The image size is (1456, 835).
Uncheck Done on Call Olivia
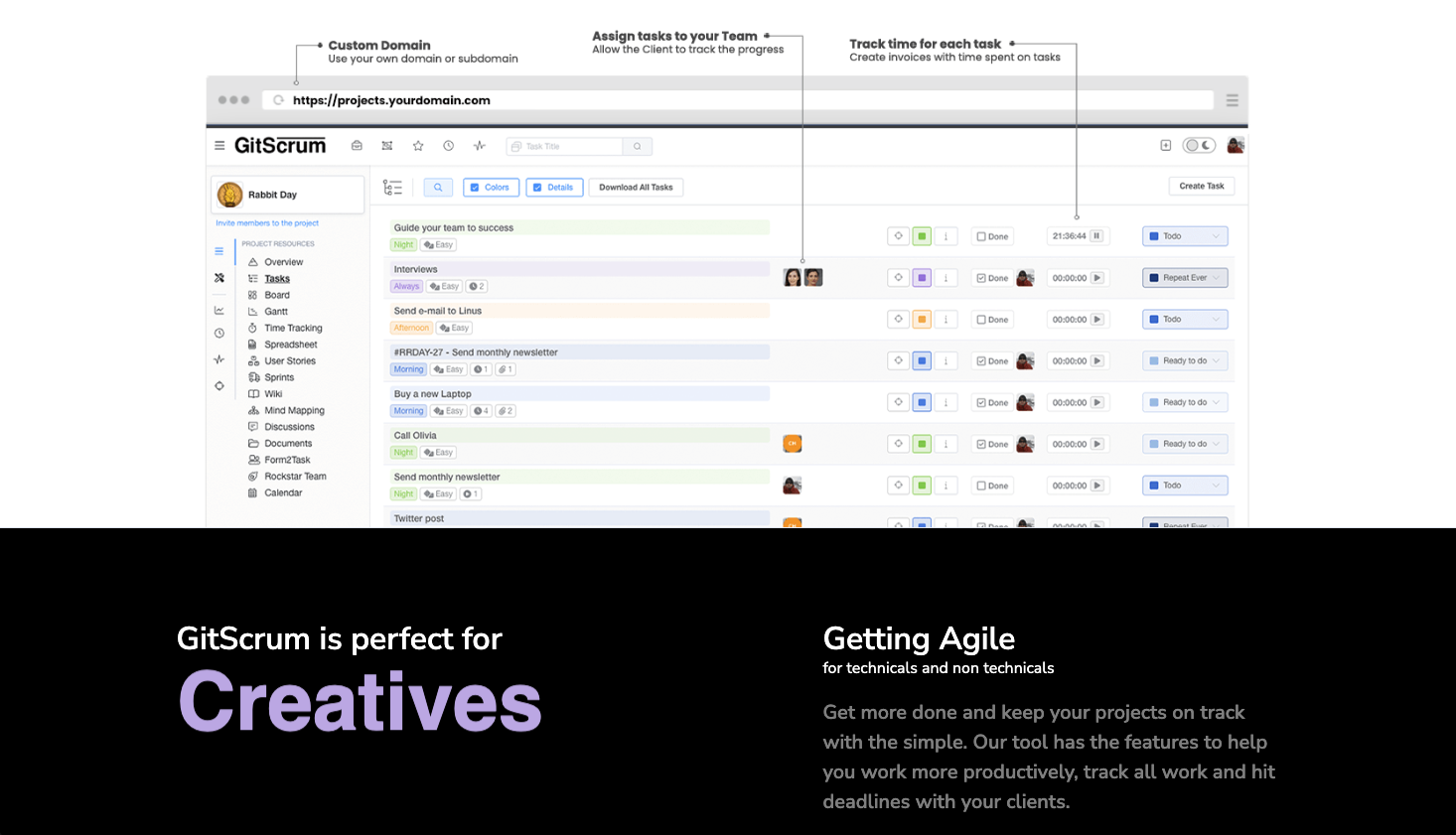[x=992, y=444]
